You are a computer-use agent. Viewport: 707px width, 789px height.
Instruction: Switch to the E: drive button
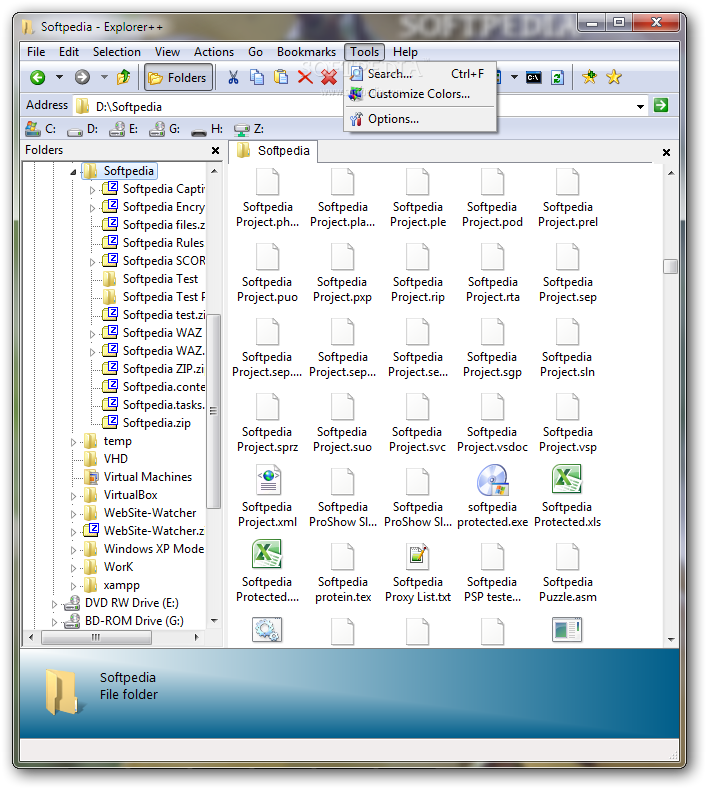click(124, 129)
